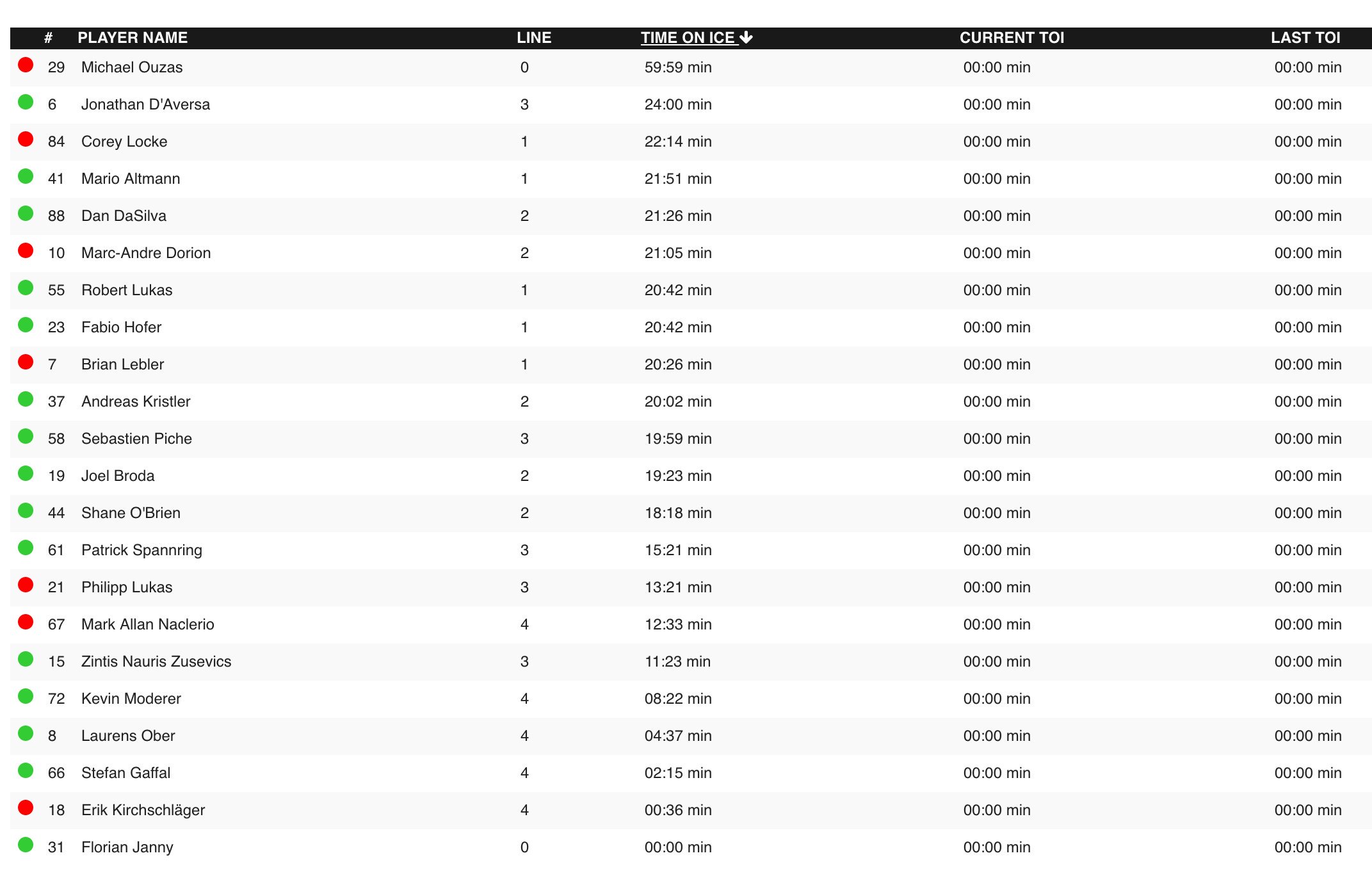Click the sort arrow beside Time On Ice

746,38
